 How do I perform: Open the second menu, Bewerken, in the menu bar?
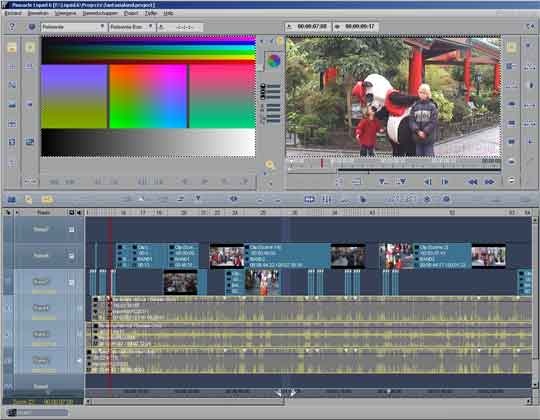point(38,13)
